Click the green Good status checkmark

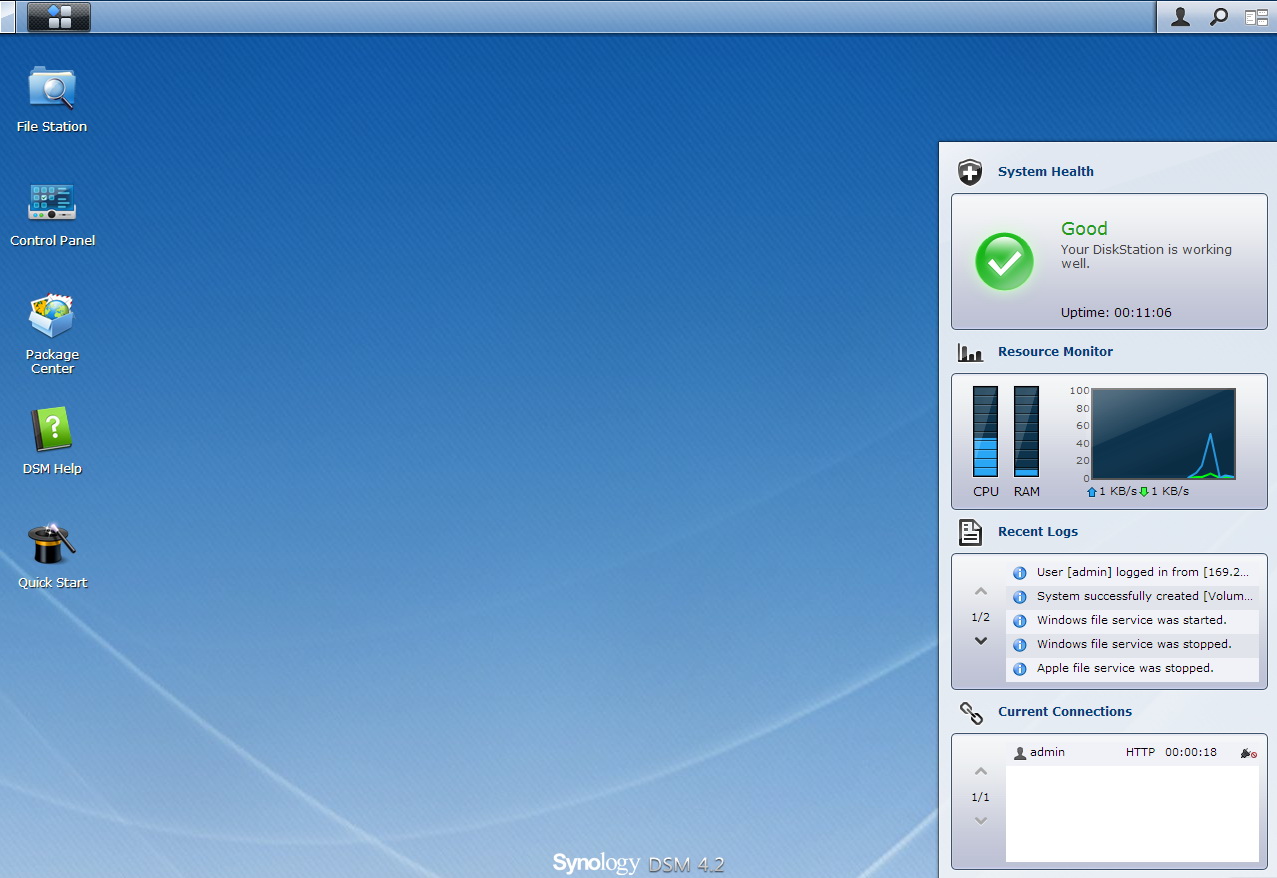coord(1004,262)
